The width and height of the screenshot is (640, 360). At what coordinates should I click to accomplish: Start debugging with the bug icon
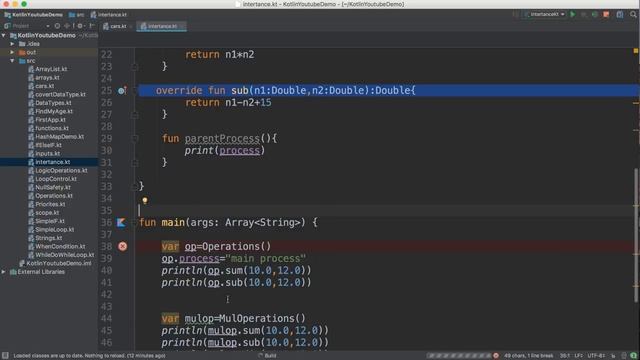click(x=584, y=15)
